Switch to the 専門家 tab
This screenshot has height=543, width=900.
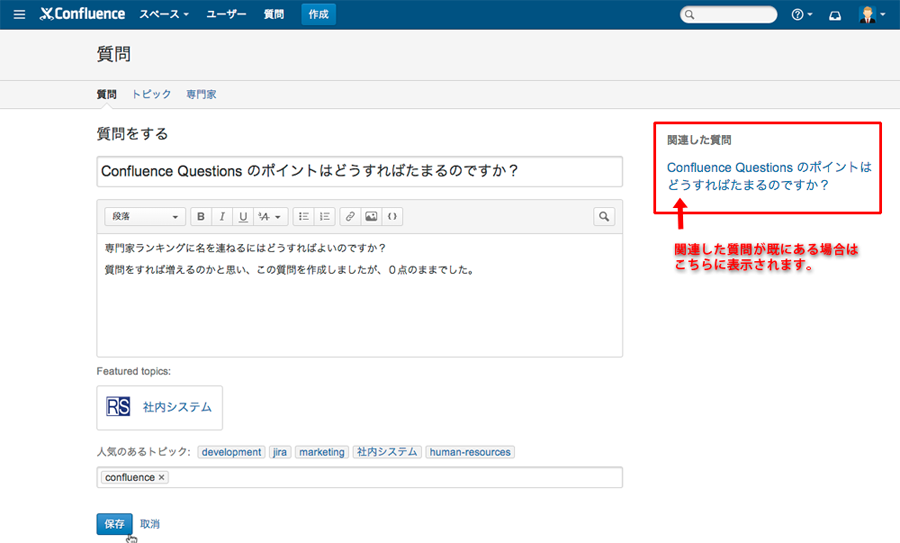point(201,94)
